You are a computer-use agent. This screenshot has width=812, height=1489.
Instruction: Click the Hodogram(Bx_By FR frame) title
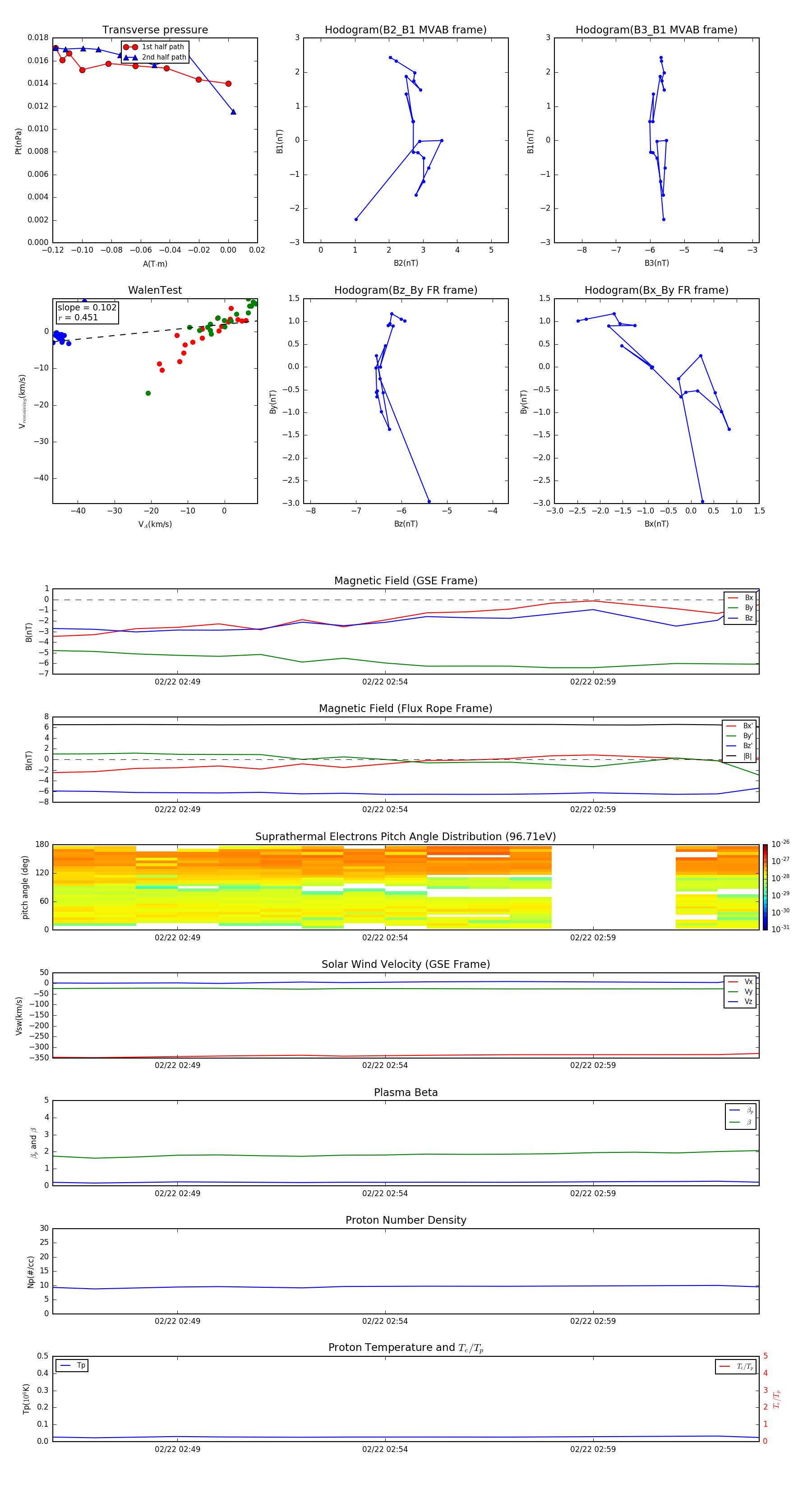(x=656, y=290)
